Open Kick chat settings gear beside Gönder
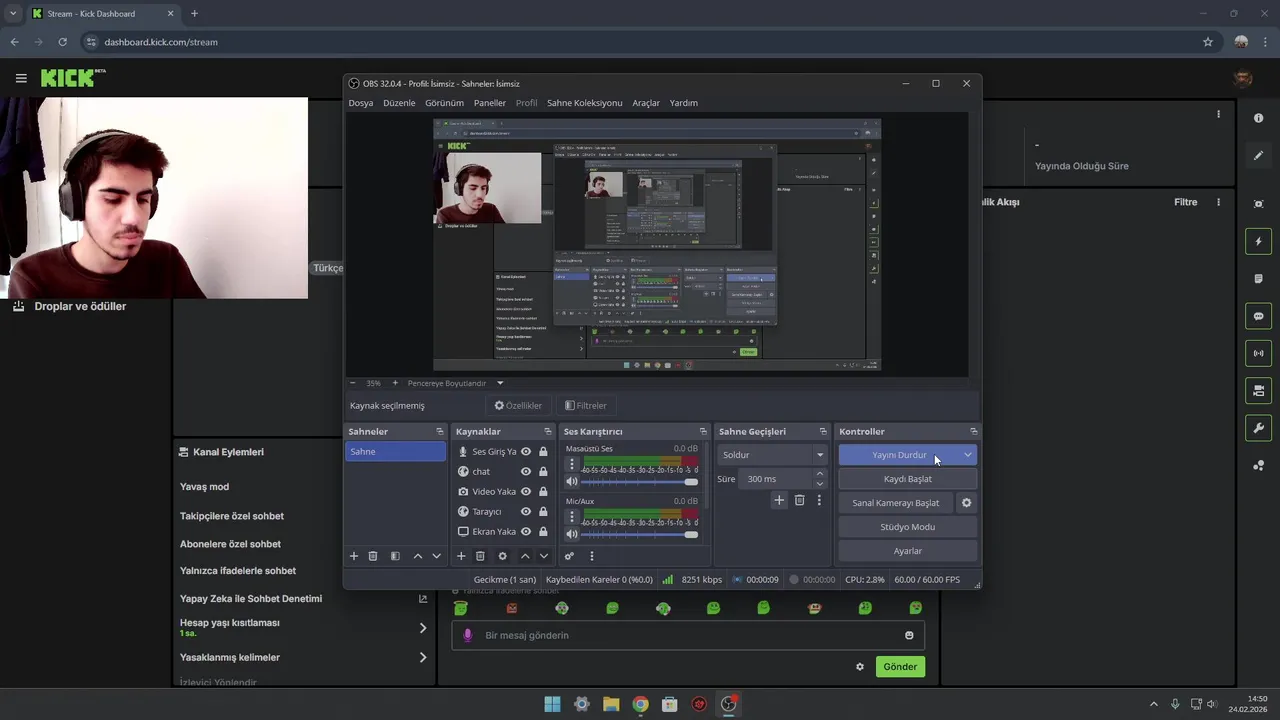This screenshot has height=720, width=1280. tap(859, 667)
